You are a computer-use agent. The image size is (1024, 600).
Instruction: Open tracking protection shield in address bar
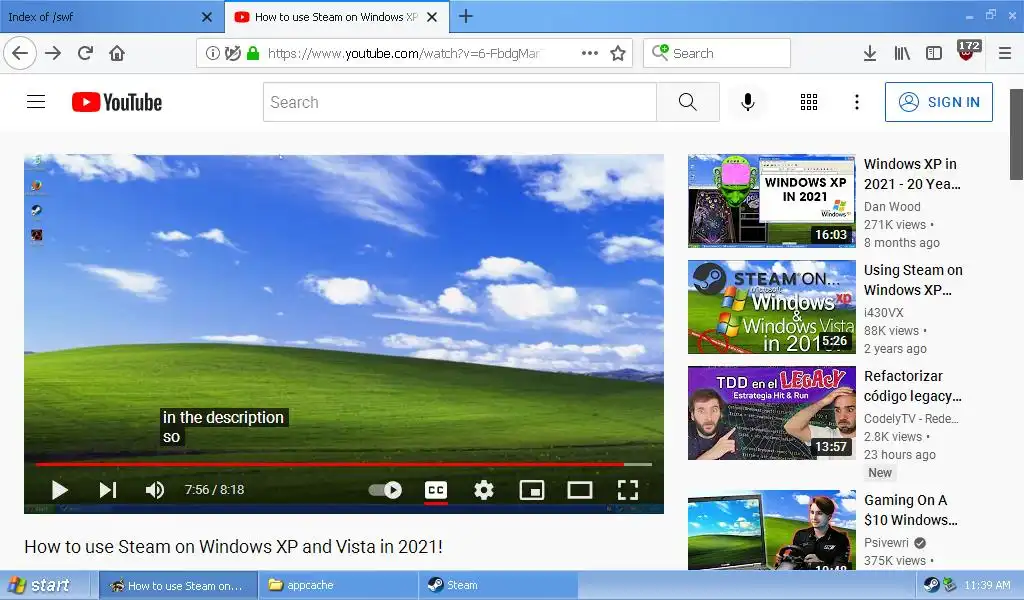tap(232, 53)
